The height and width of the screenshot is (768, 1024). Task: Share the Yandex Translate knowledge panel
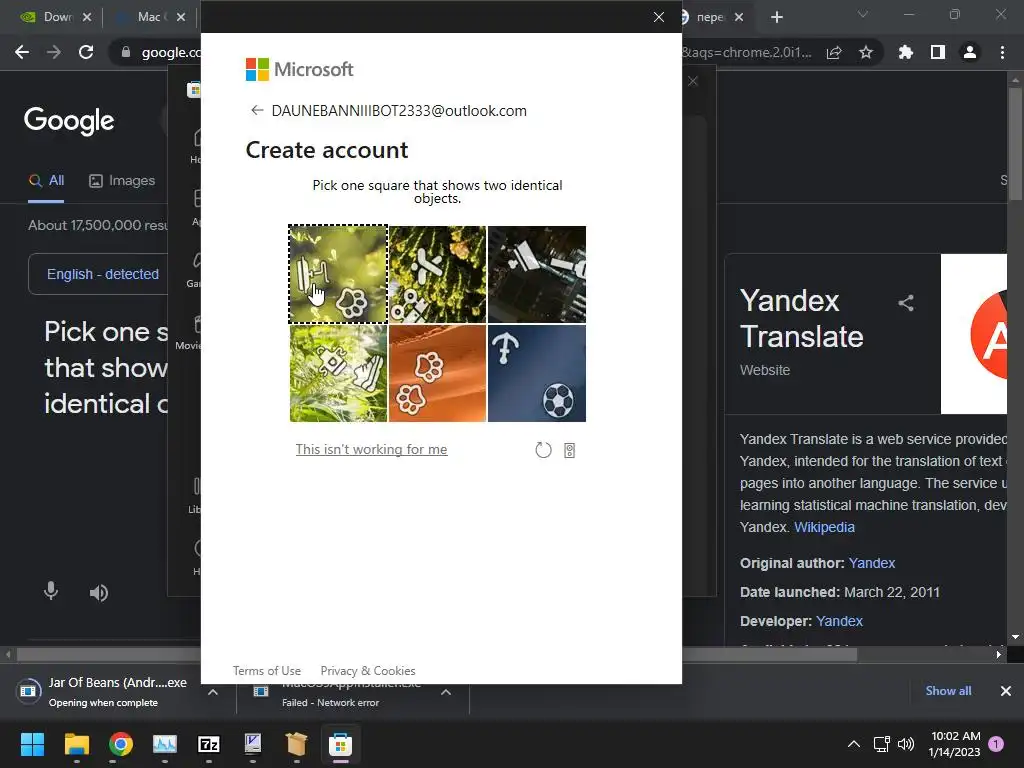[x=906, y=303]
